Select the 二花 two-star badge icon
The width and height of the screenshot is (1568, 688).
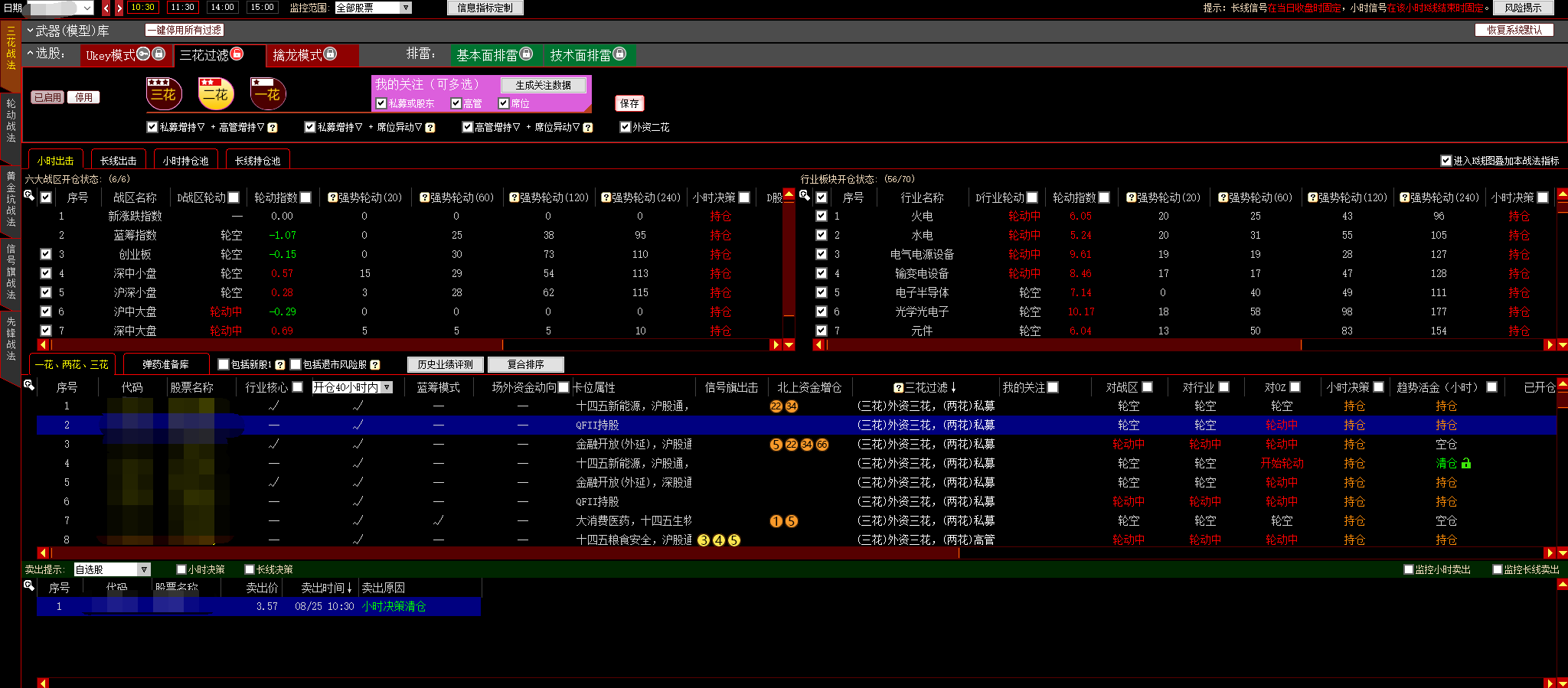click(215, 94)
